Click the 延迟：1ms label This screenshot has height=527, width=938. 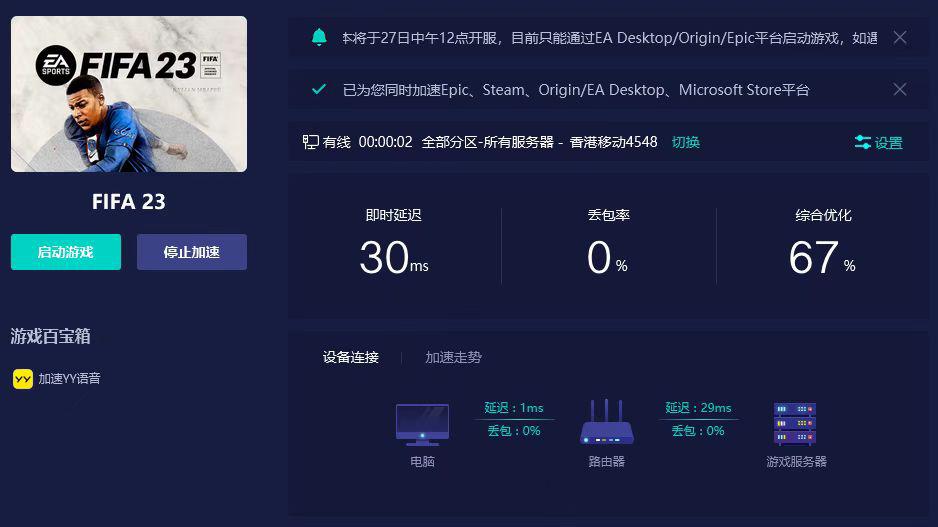coord(514,407)
